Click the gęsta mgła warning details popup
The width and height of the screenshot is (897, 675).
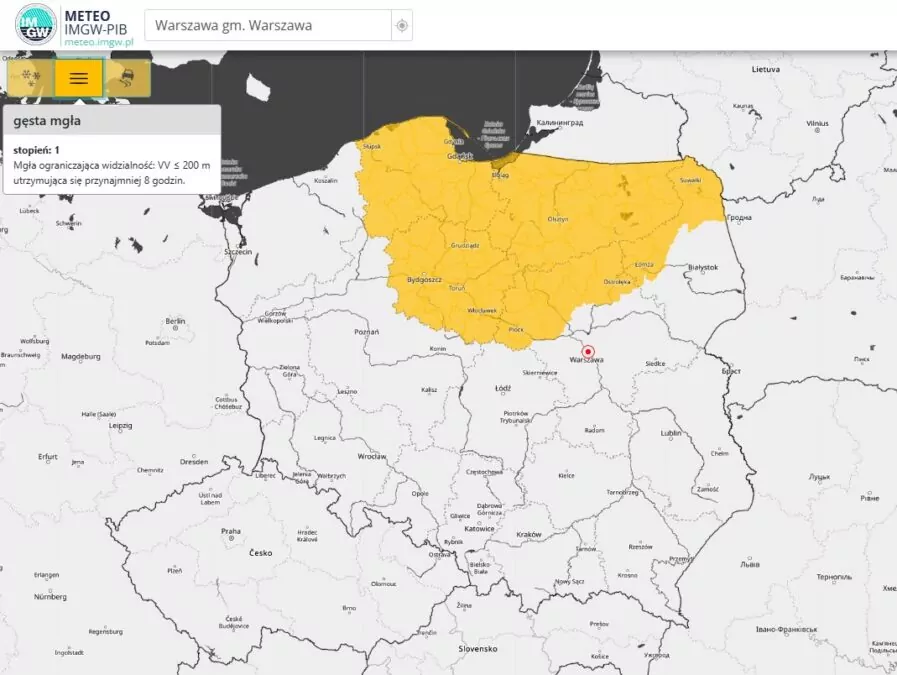(110, 150)
